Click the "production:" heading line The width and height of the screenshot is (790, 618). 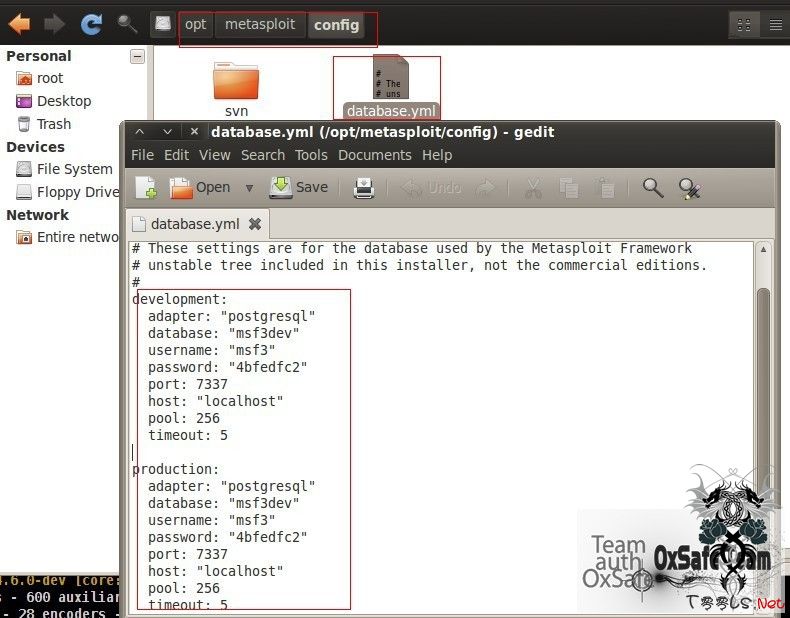[175, 469]
